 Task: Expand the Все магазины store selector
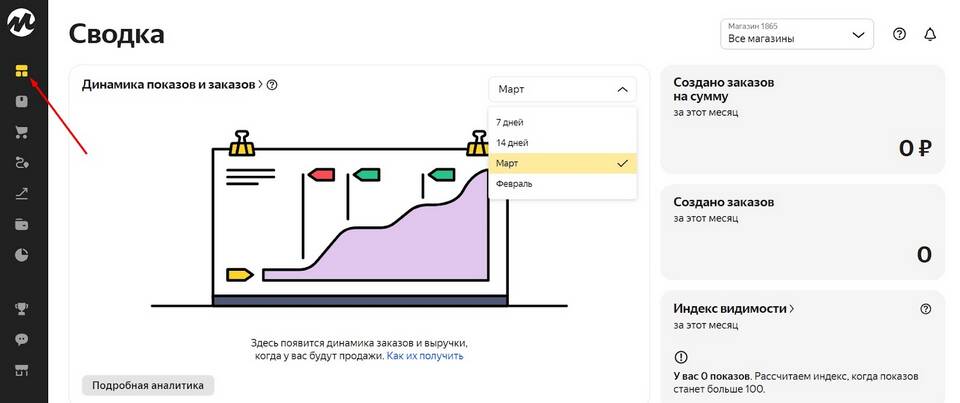coord(796,34)
